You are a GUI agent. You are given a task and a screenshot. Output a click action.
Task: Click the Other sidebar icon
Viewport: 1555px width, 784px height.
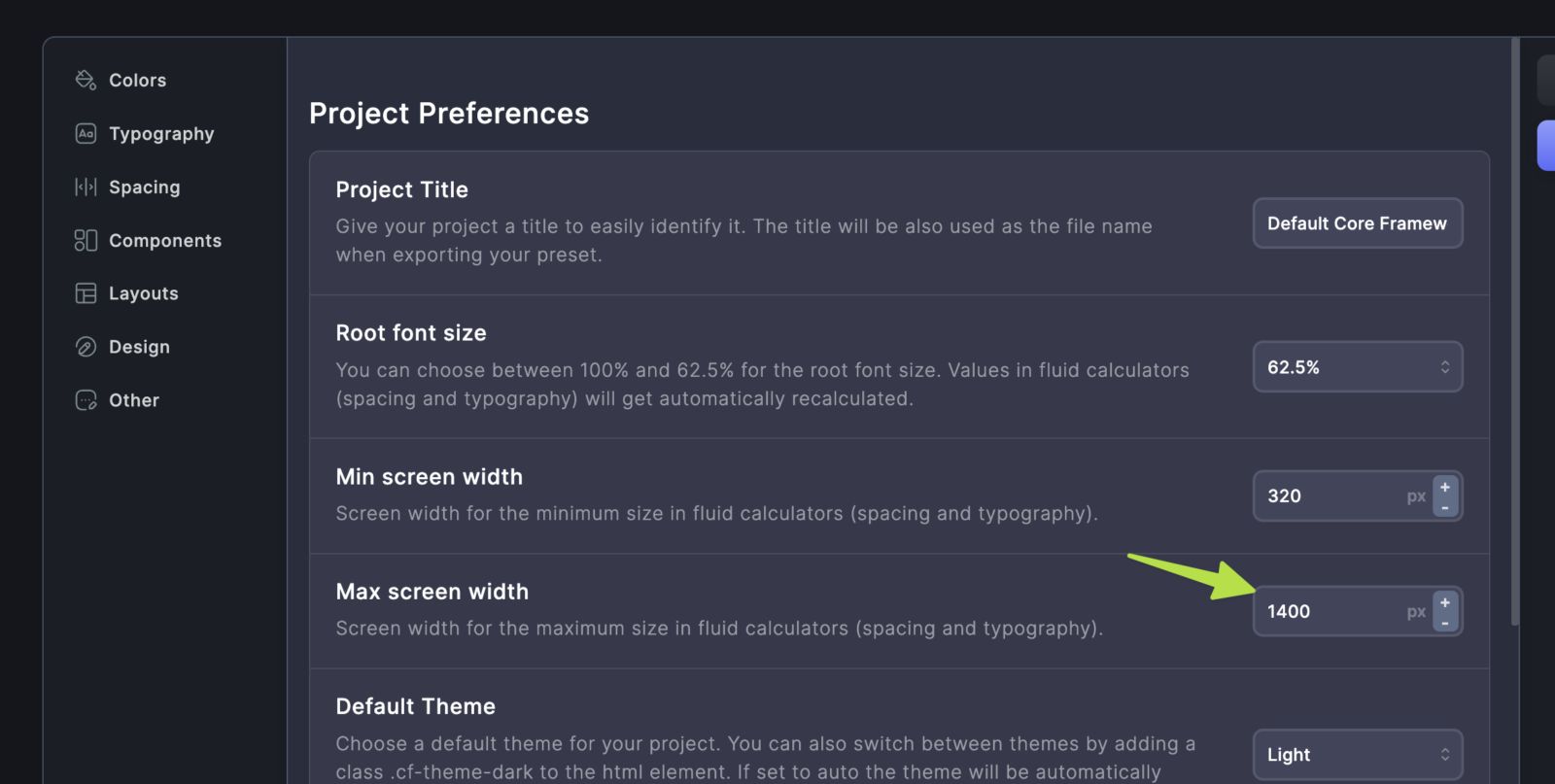[x=86, y=400]
